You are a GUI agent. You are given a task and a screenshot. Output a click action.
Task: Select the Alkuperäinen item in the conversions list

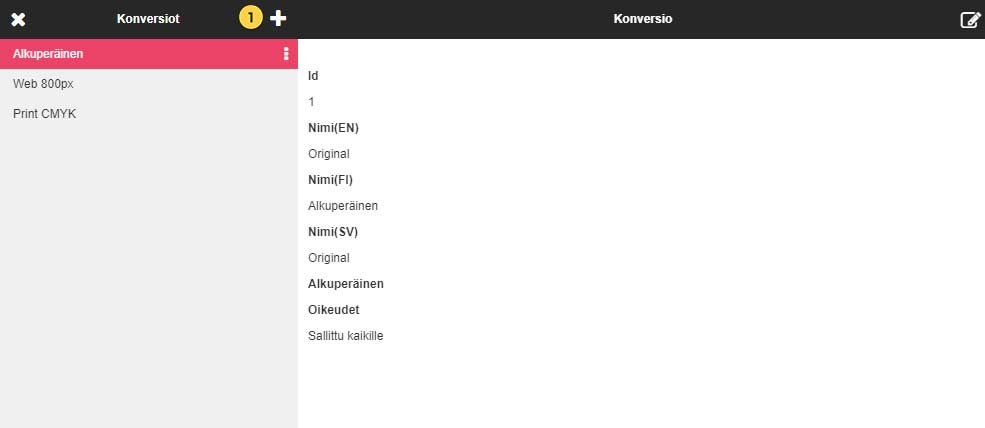coord(48,54)
